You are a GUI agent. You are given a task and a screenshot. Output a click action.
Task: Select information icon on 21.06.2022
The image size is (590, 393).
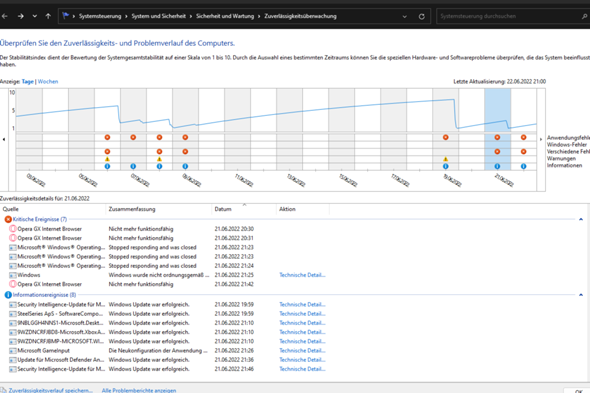click(x=497, y=166)
